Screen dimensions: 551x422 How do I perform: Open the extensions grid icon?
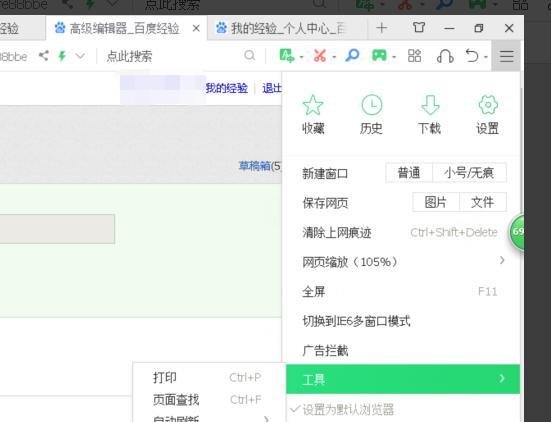414,56
